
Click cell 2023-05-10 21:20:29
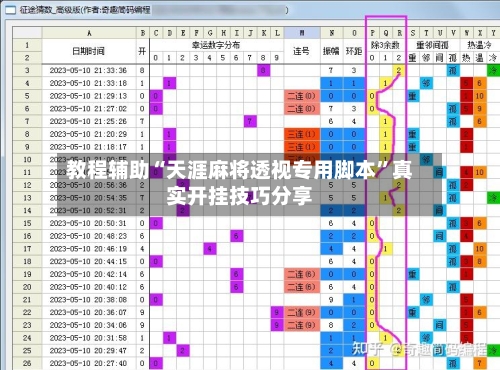point(89,134)
